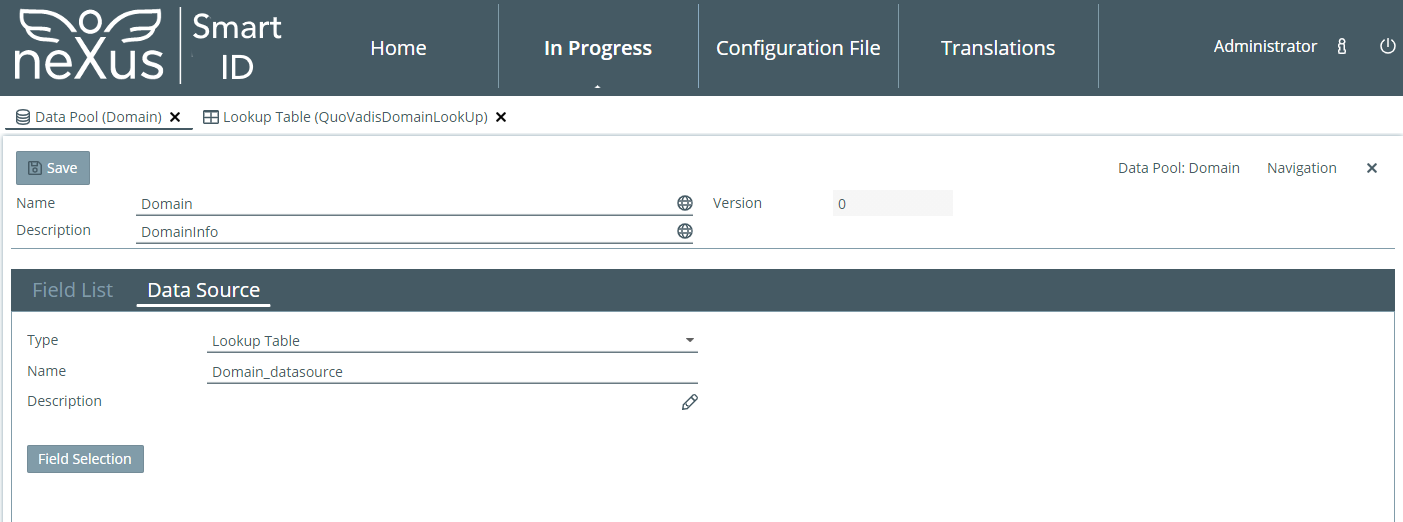1403x522 pixels.
Task: Close the Data Pool (Domain) tab
Action: pos(175,117)
